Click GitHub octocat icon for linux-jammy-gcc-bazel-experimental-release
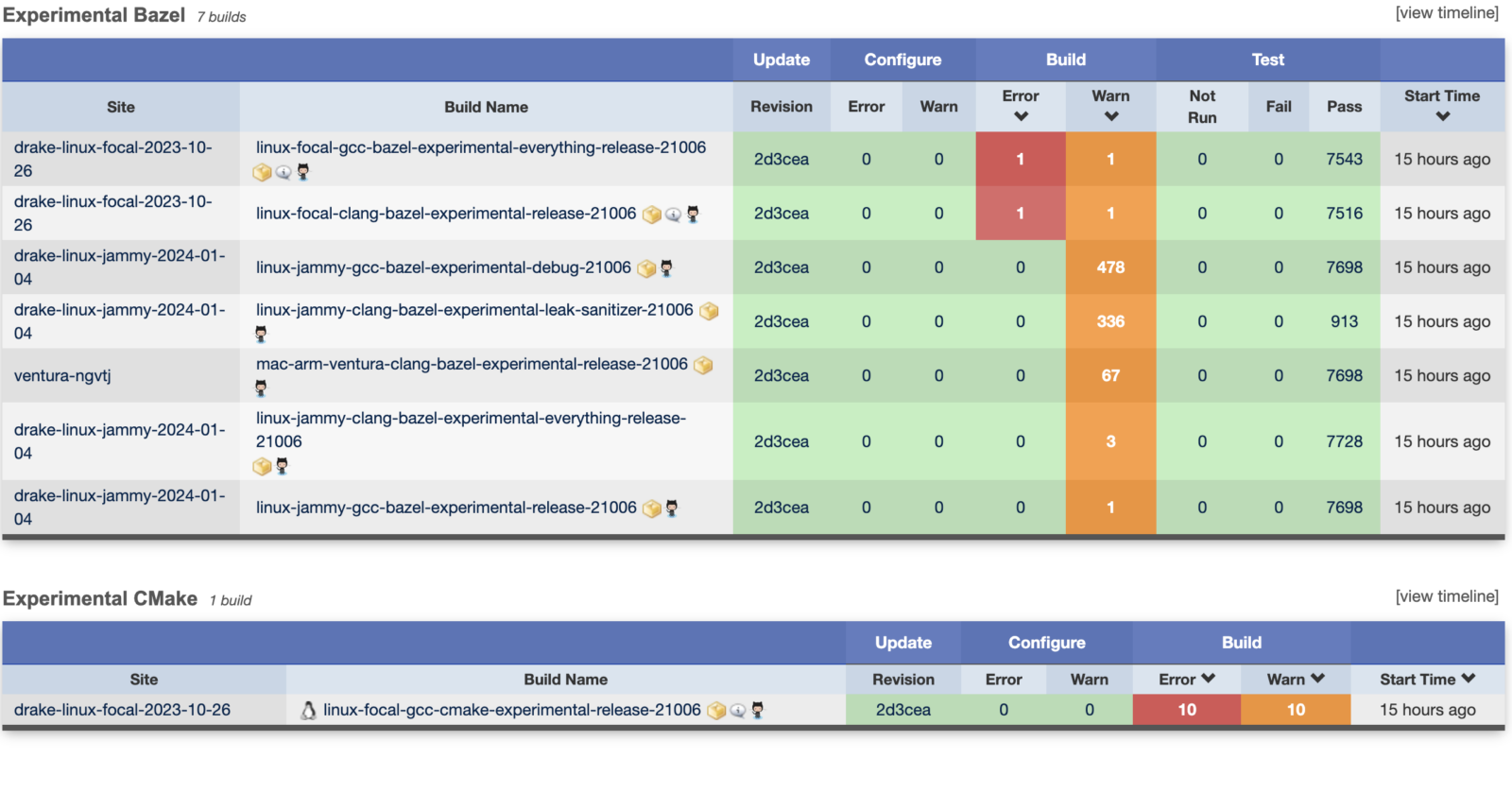Image resolution: width=1512 pixels, height=793 pixels. click(x=672, y=509)
